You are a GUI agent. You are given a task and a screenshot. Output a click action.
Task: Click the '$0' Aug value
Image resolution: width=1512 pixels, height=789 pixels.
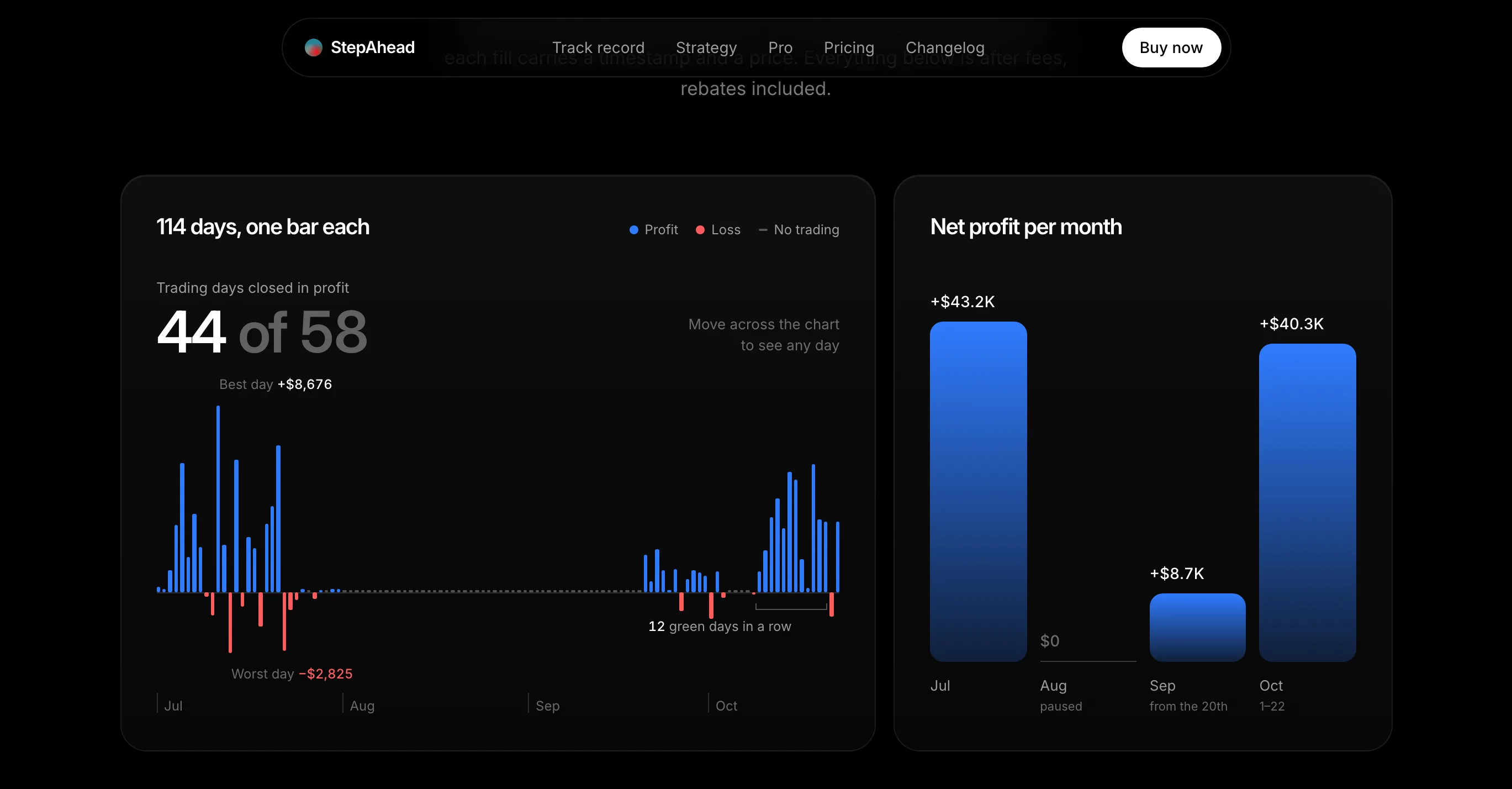(1049, 641)
